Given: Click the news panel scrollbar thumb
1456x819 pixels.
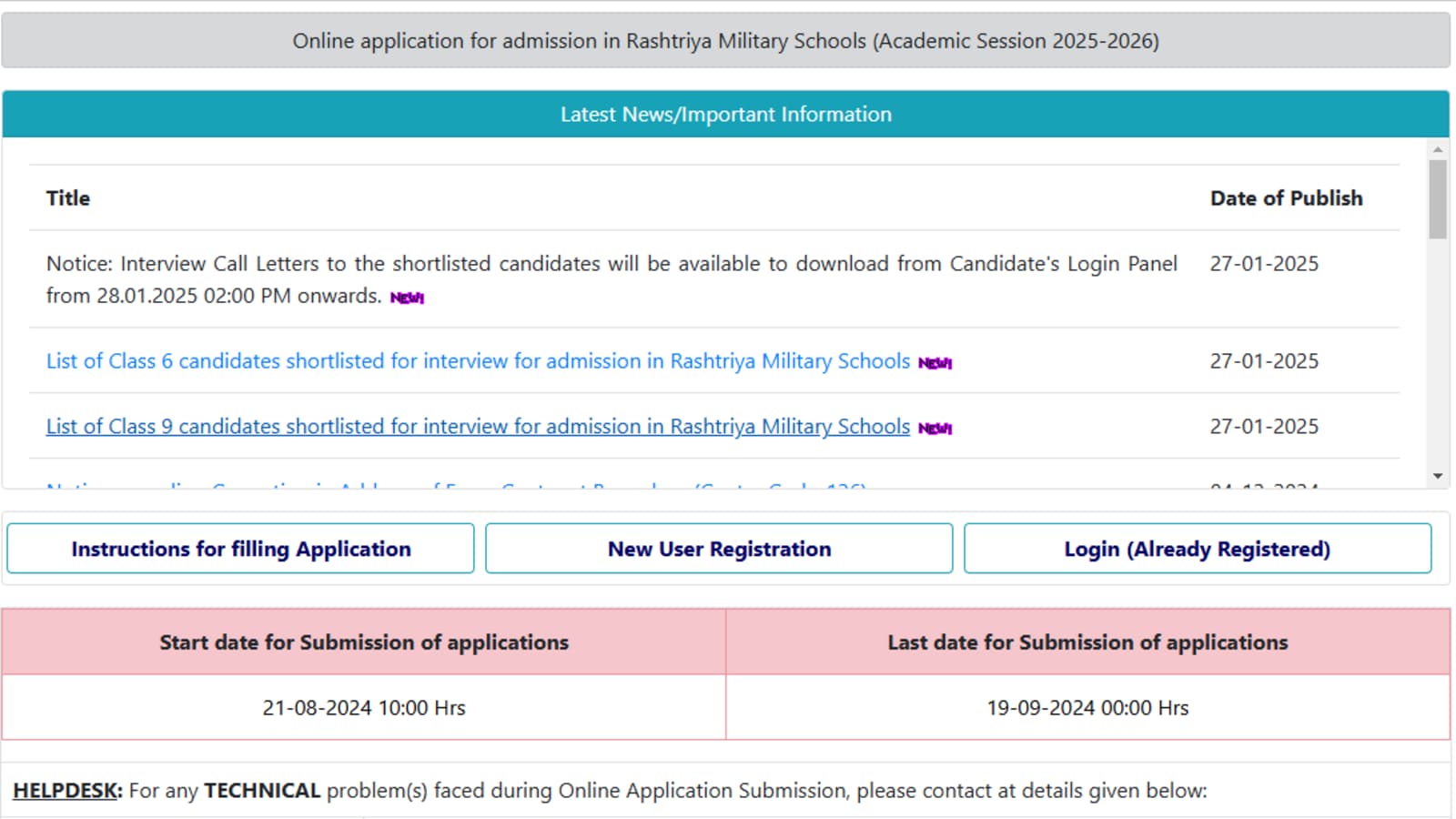Looking at the screenshot, I should point(1438,199).
